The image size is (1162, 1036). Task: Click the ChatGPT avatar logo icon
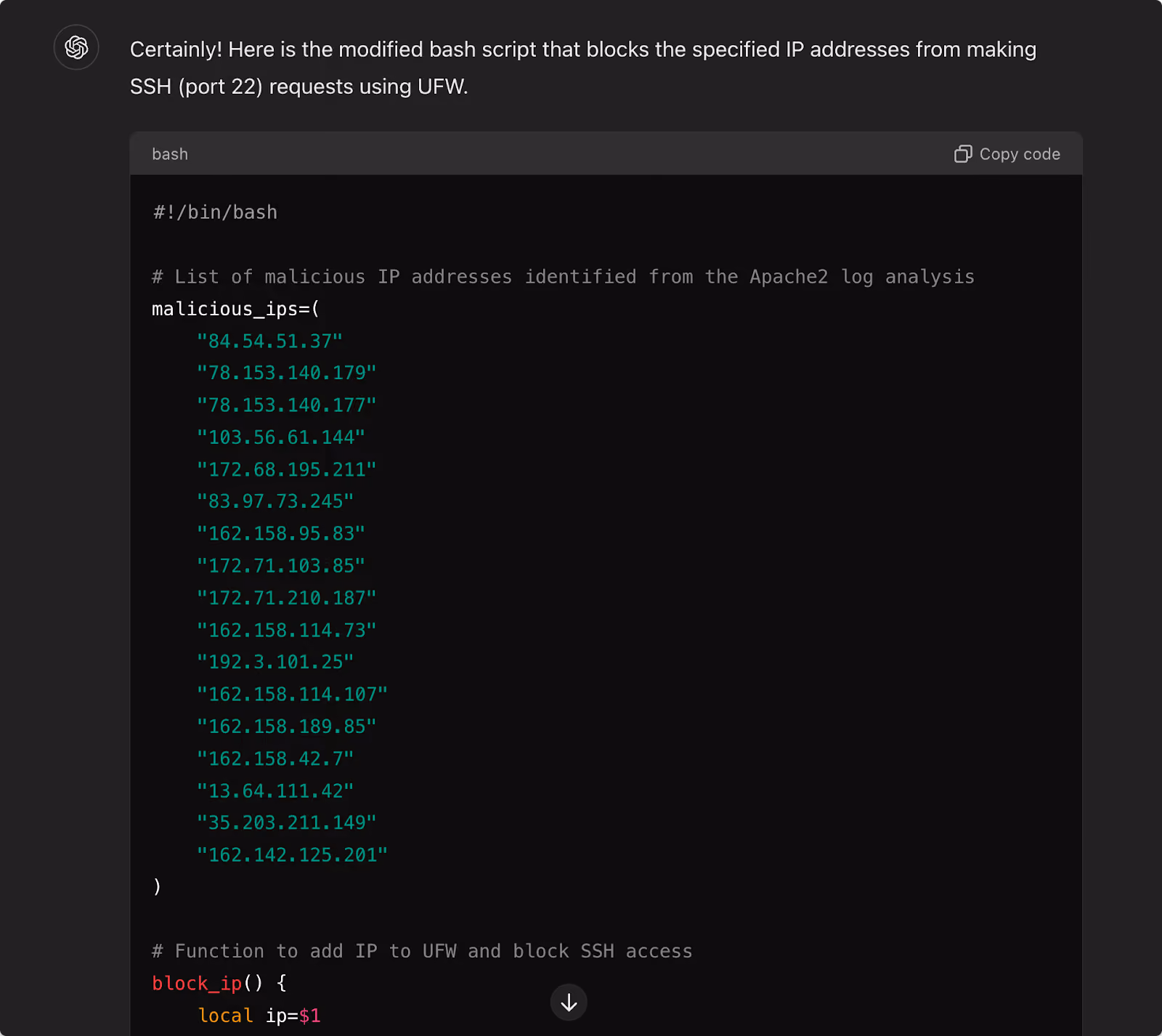(x=76, y=47)
